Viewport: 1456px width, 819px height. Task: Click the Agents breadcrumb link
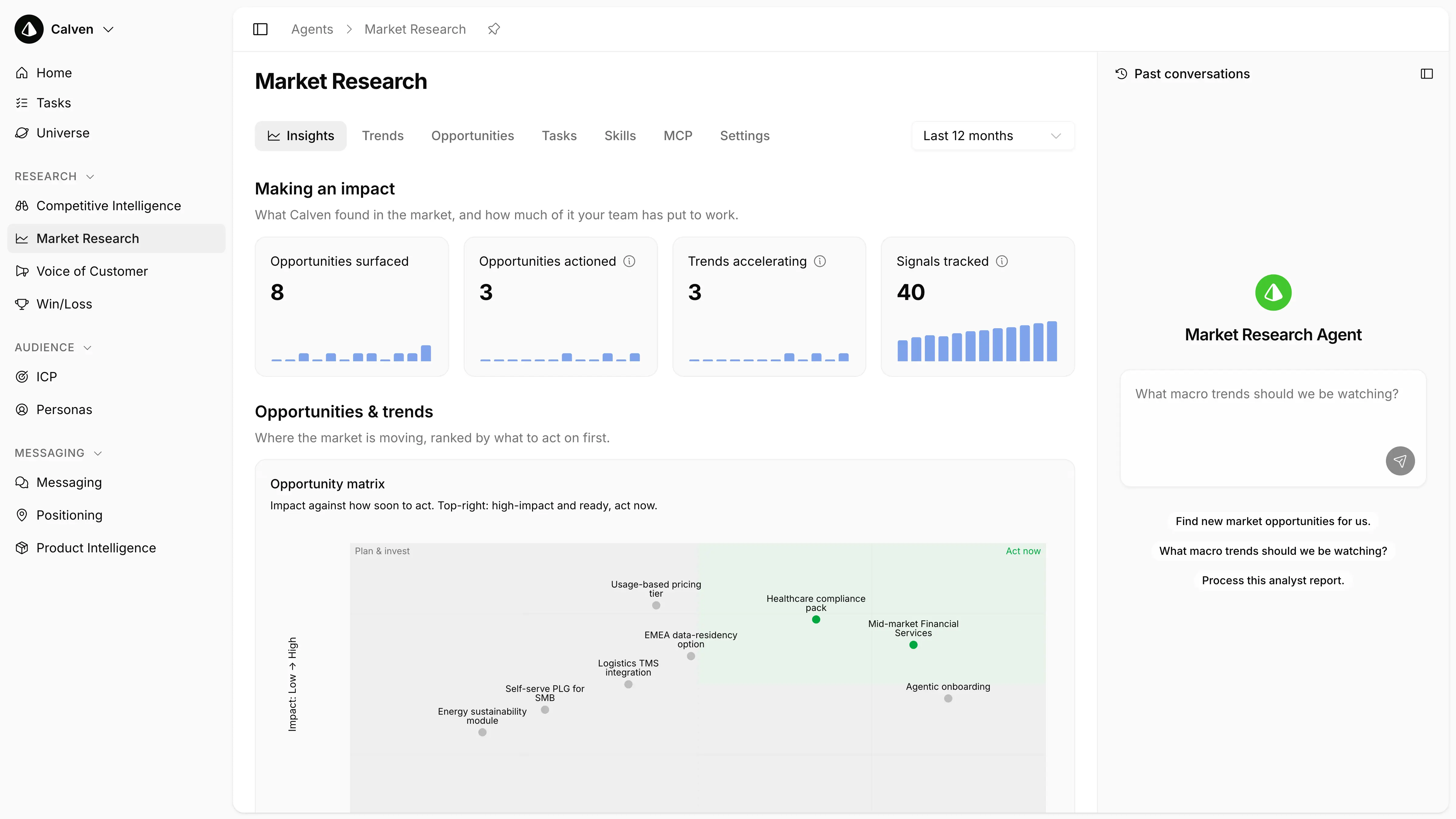click(x=312, y=29)
